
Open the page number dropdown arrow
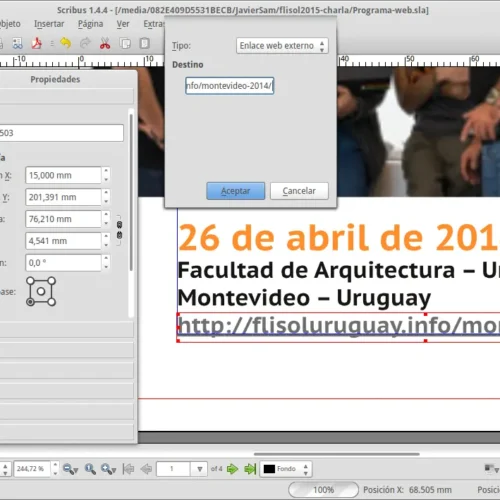[200, 469]
